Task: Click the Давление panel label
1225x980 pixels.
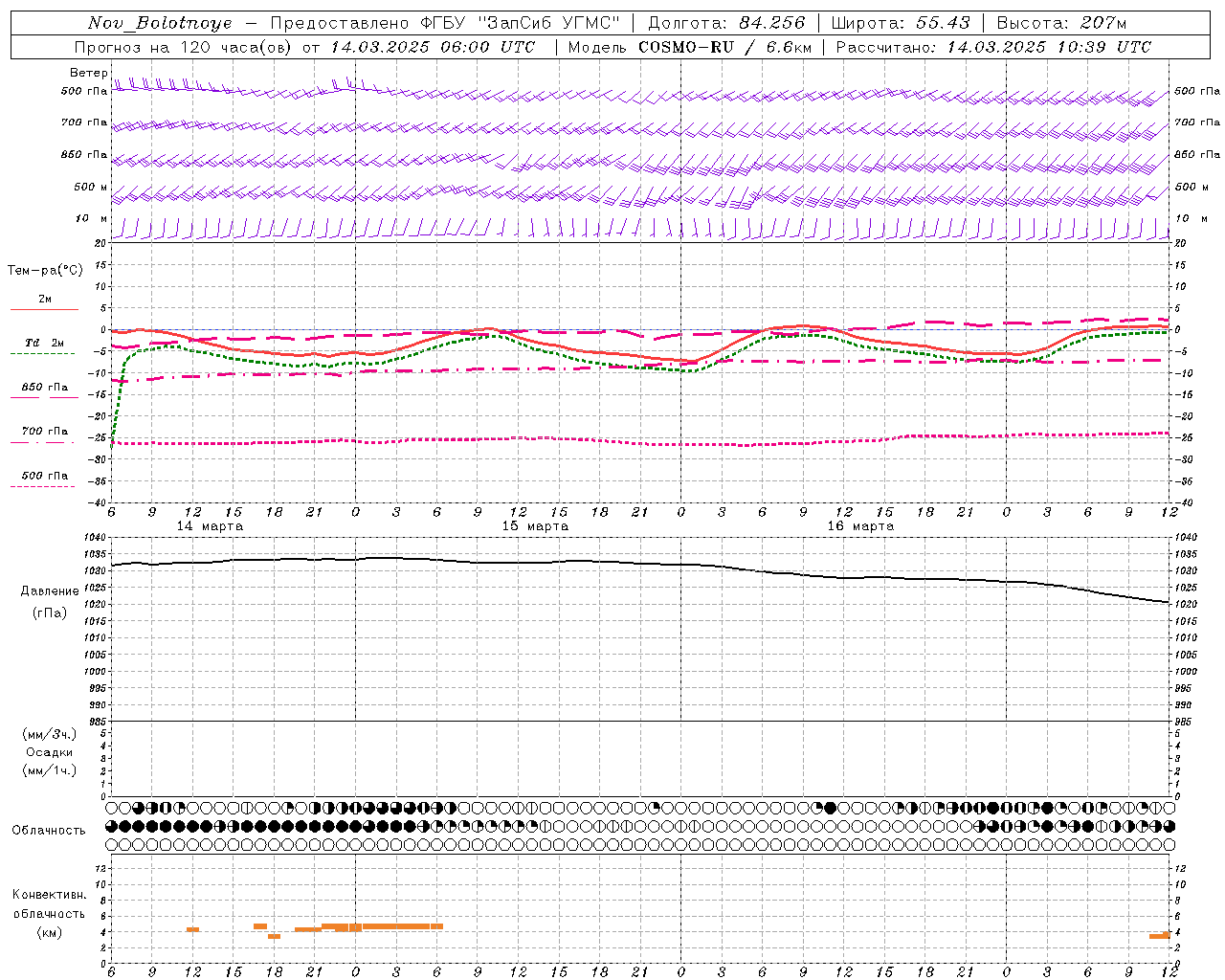Action: [50, 591]
